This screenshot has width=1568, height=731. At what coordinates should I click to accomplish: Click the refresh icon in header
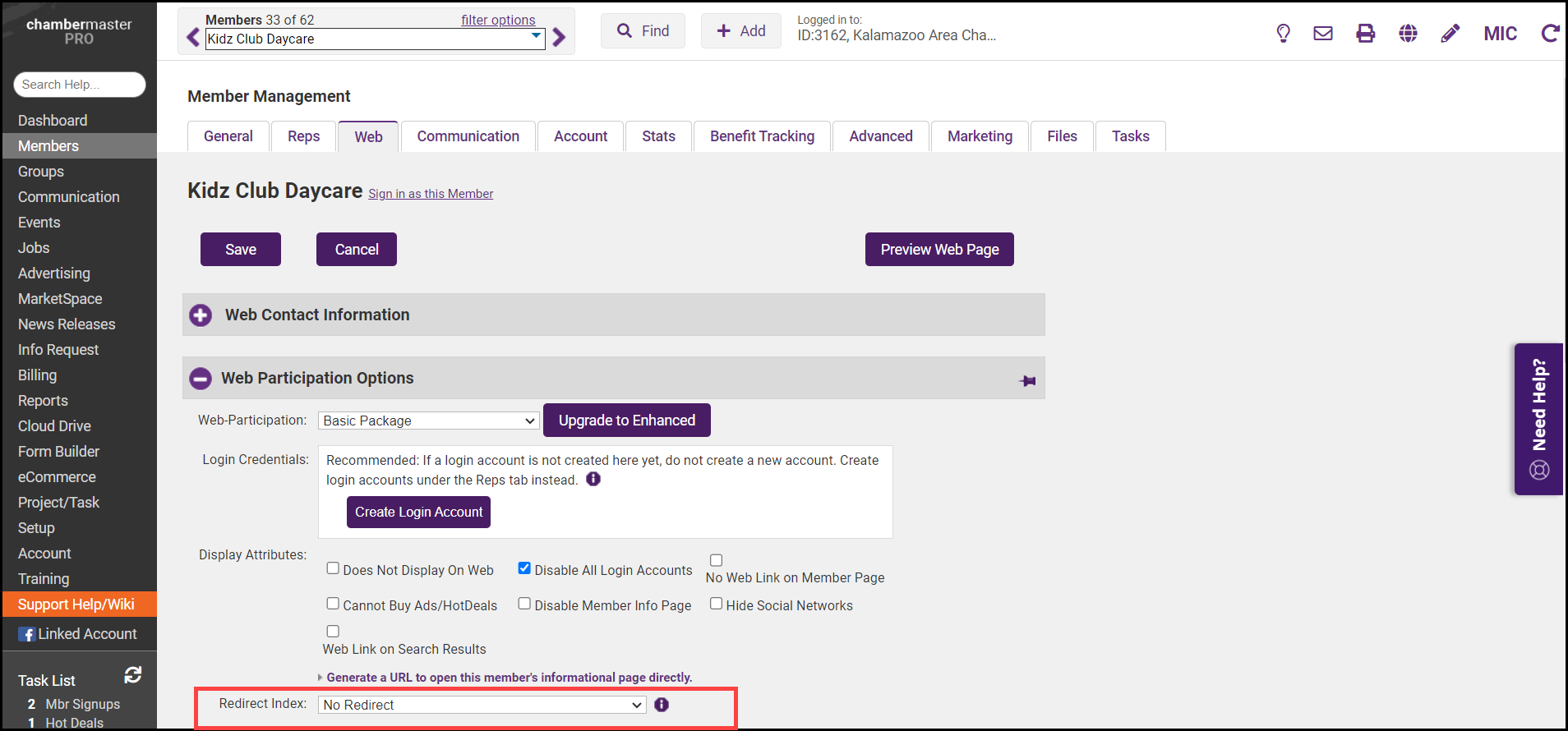1550,34
